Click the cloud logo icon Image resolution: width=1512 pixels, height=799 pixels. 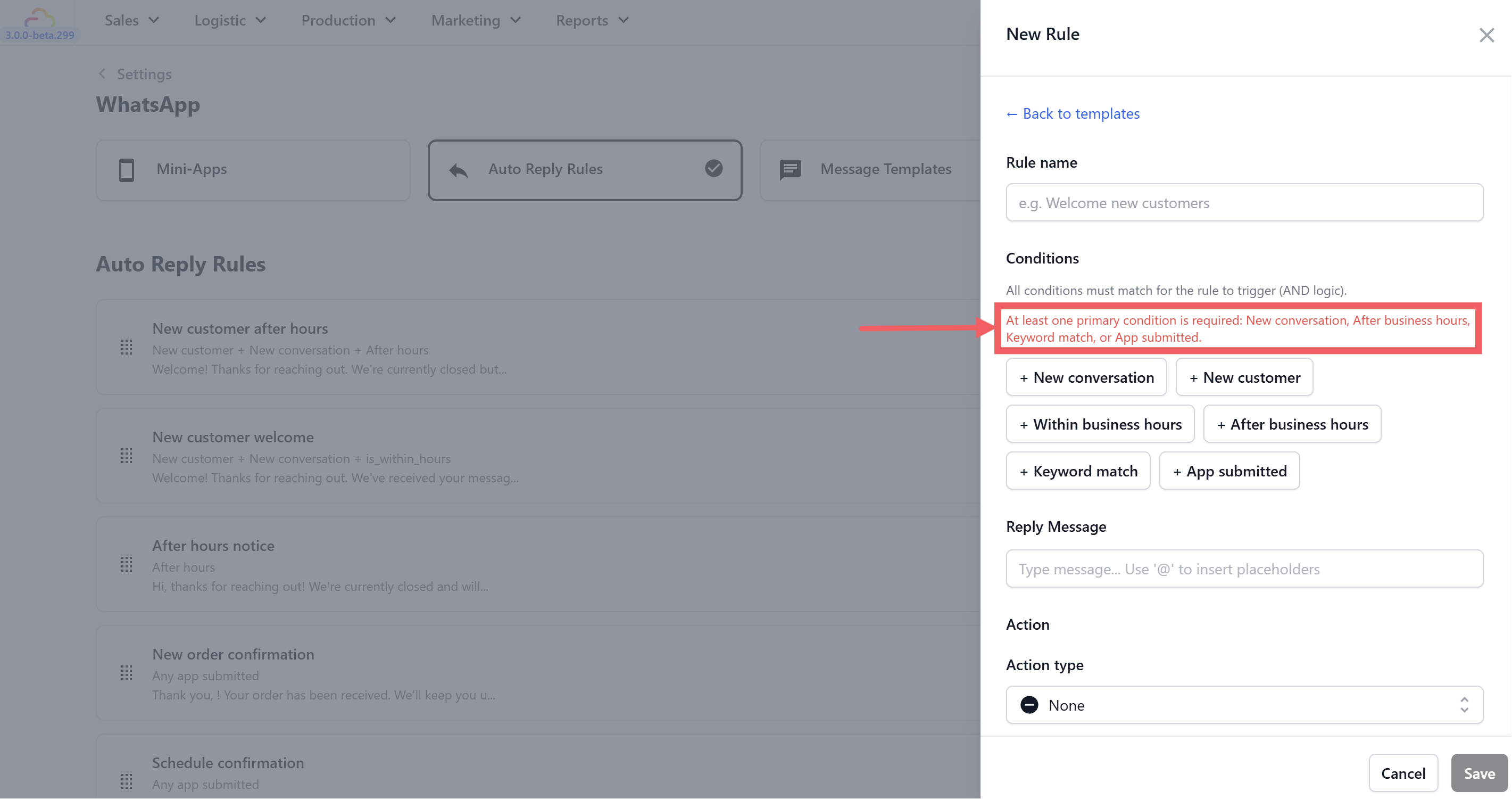39,17
